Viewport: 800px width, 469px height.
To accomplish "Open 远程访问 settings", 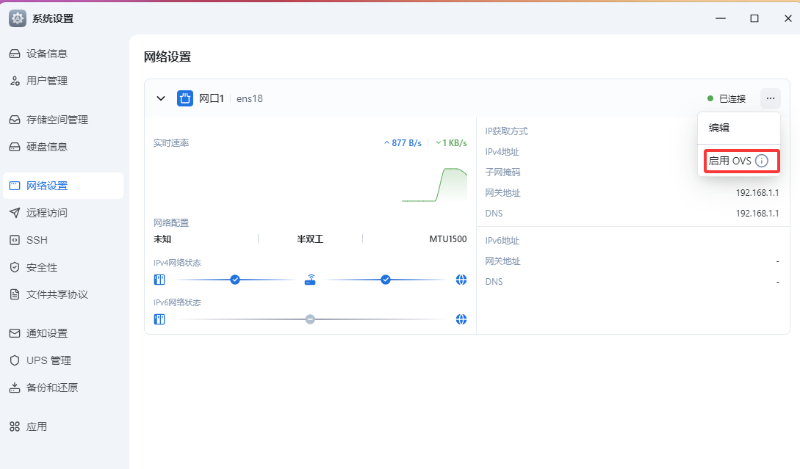I will [x=46, y=213].
